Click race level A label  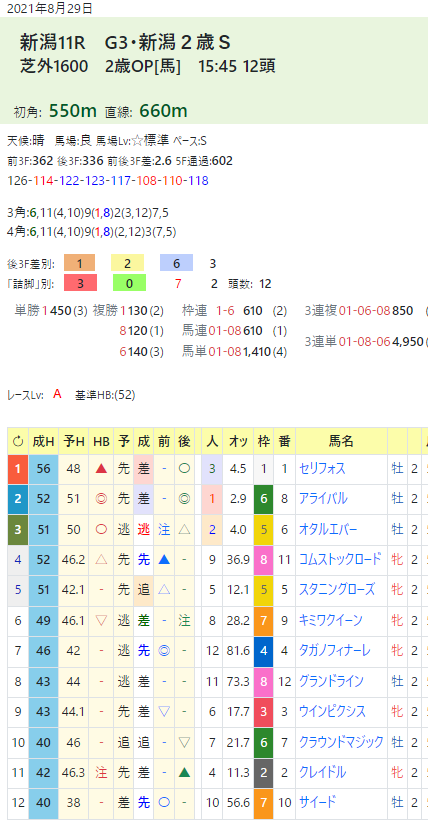[x=57, y=394]
